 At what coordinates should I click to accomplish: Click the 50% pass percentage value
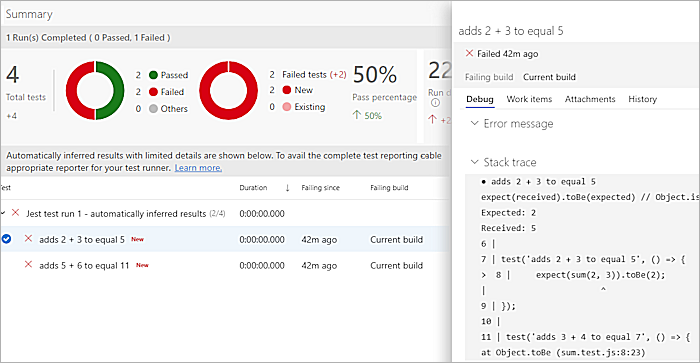(375, 75)
